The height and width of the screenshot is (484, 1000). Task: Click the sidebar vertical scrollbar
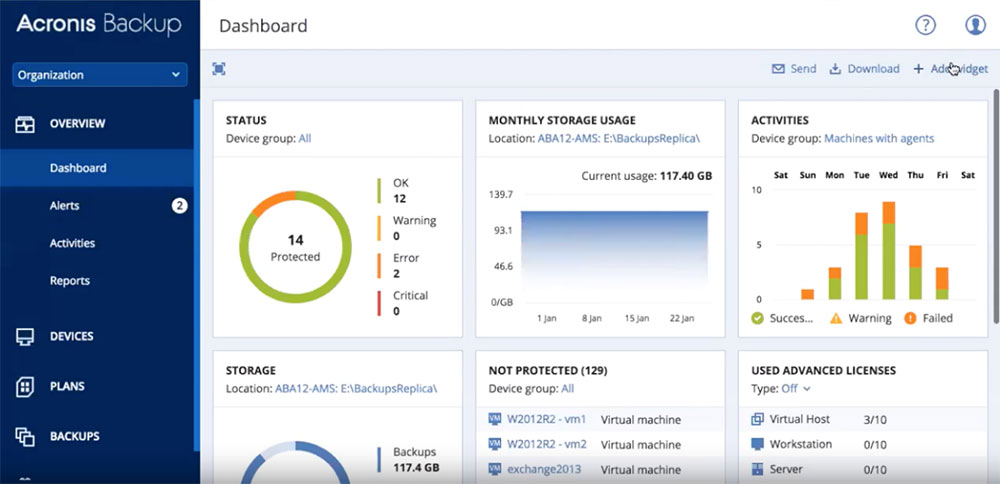click(x=196, y=275)
